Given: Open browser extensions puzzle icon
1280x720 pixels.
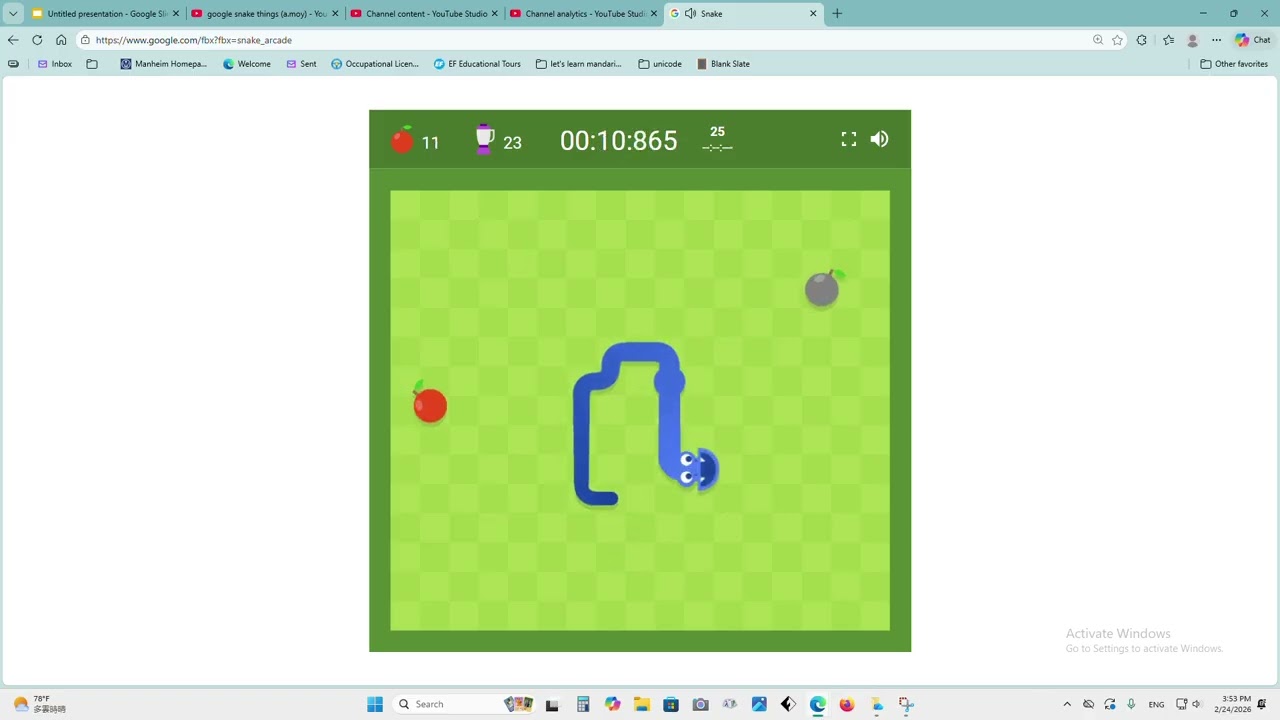Looking at the screenshot, I should click(x=1142, y=40).
